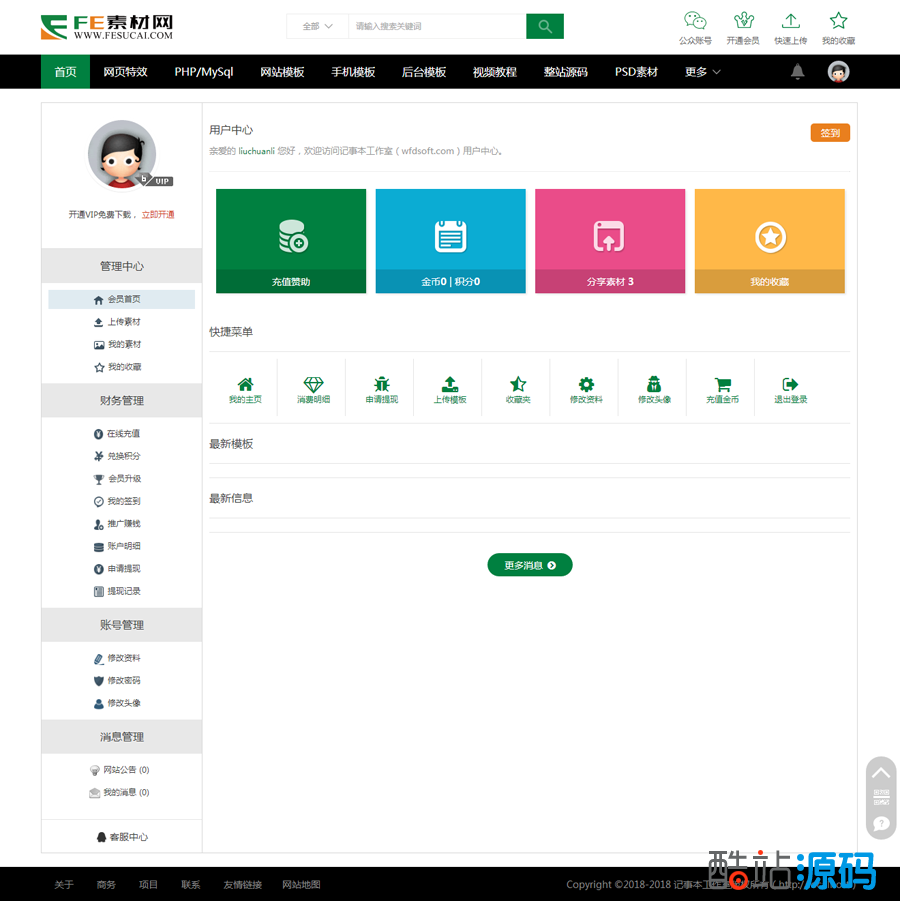
Task: Click the WeChat 公众账号 icon
Action: tap(695, 21)
